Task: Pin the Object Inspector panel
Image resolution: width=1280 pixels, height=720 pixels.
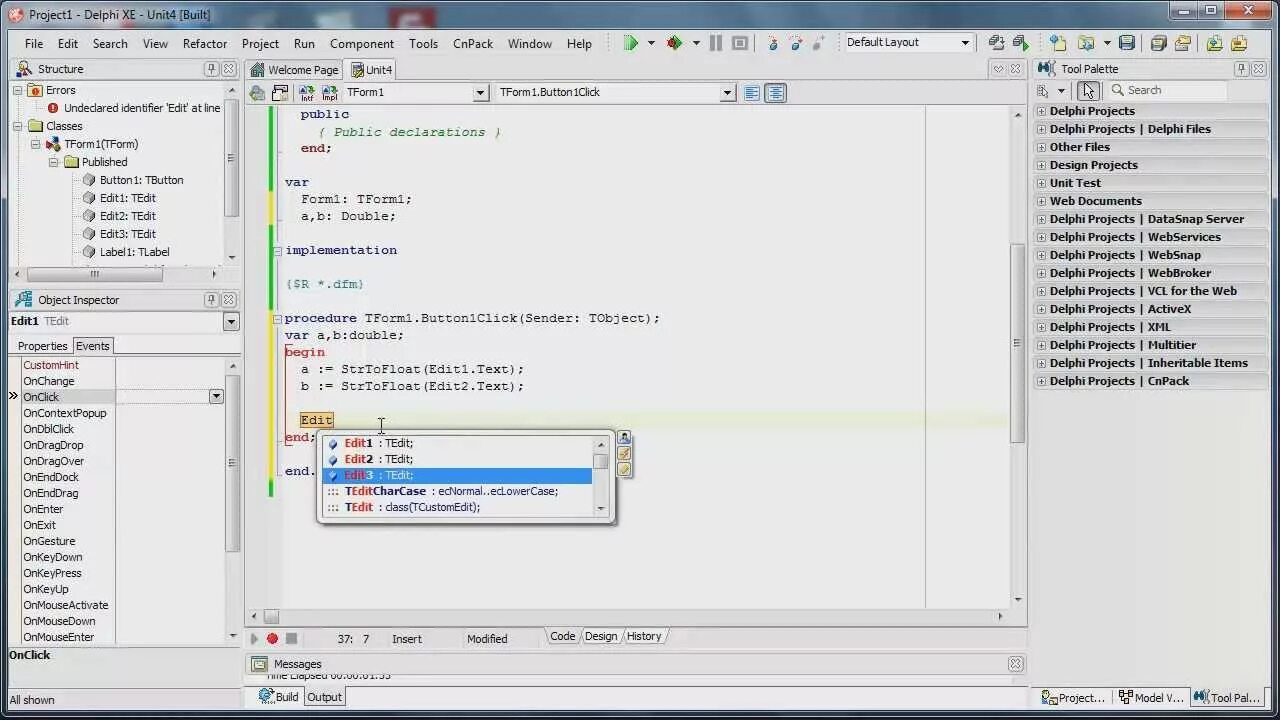Action: click(x=211, y=300)
